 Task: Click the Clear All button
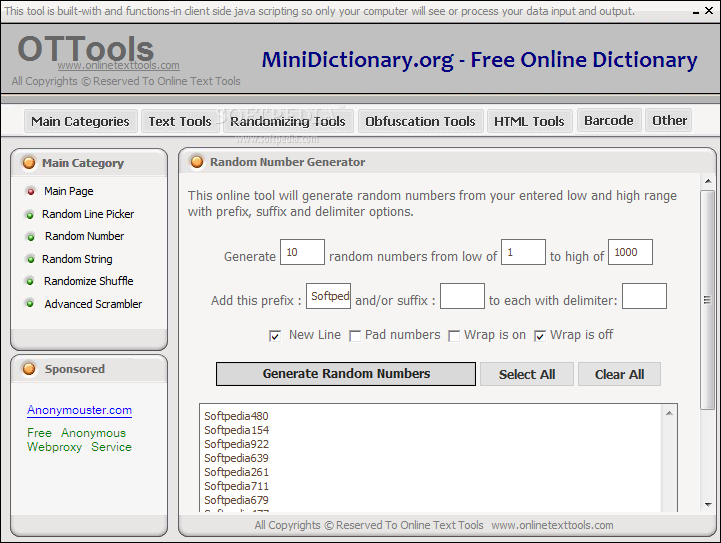[619, 374]
